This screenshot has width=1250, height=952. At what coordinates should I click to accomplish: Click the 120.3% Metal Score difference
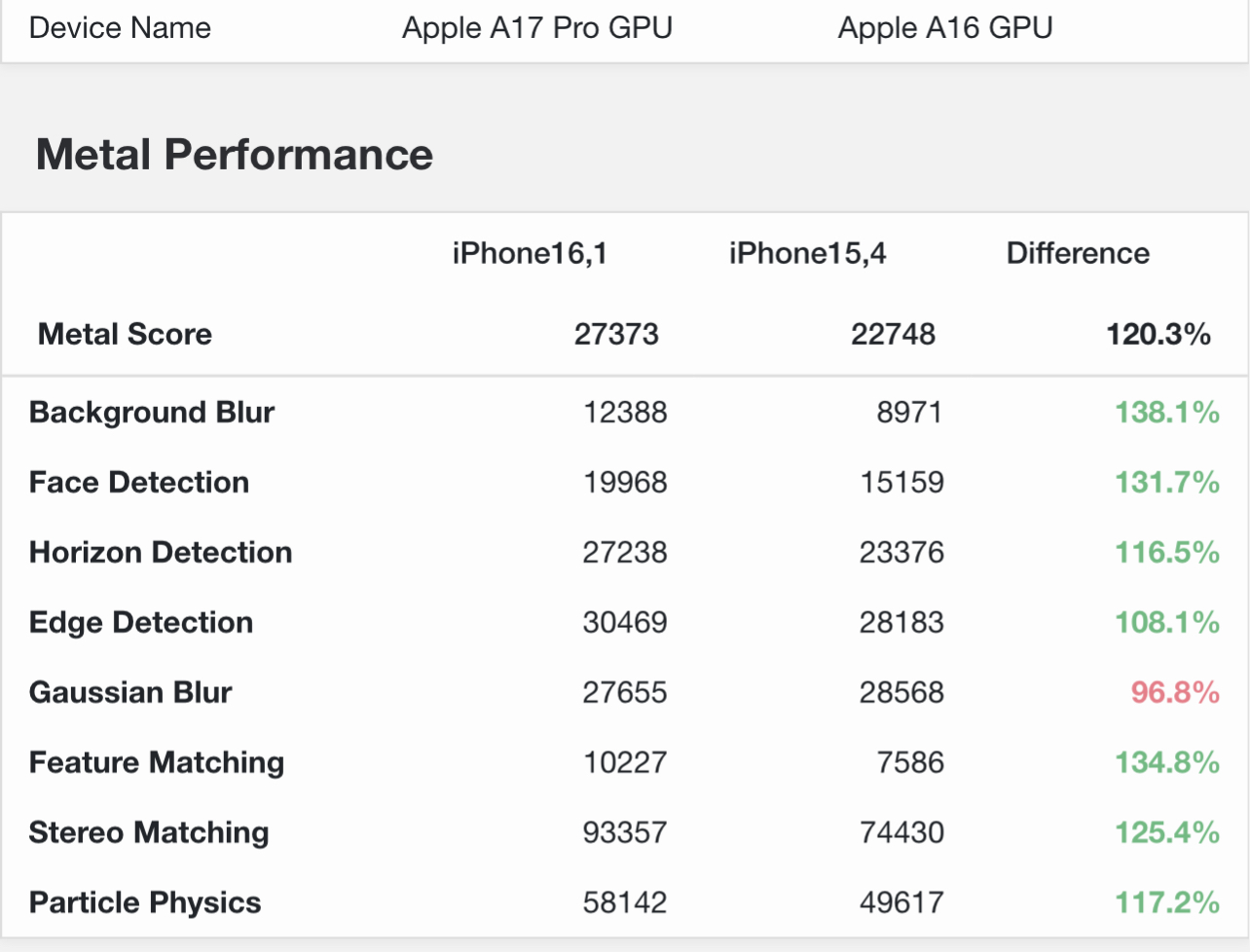point(1158,334)
